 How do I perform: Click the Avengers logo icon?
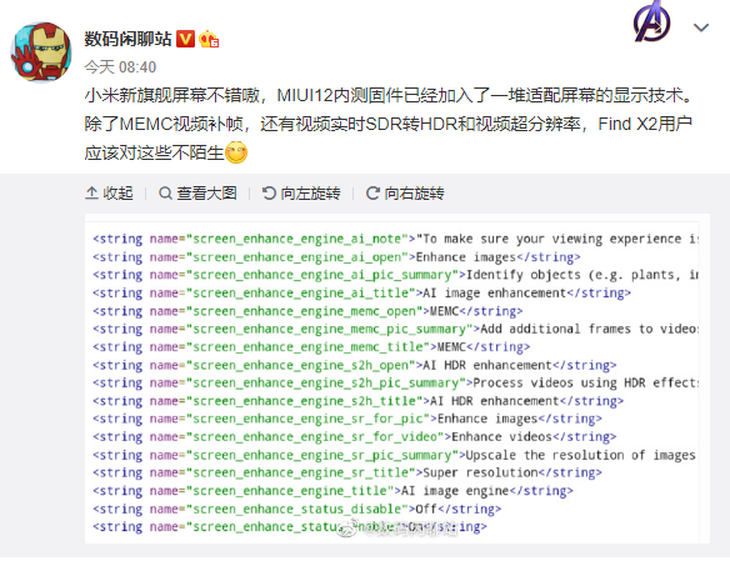[652, 21]
